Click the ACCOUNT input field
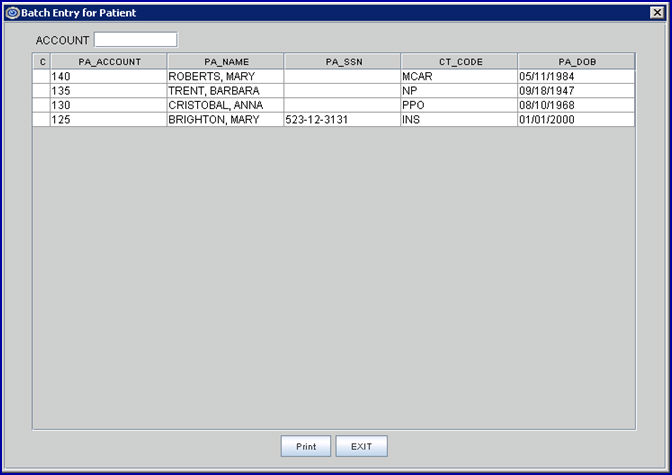This screenshot has width=672, height=475. (x=135, y=40)
